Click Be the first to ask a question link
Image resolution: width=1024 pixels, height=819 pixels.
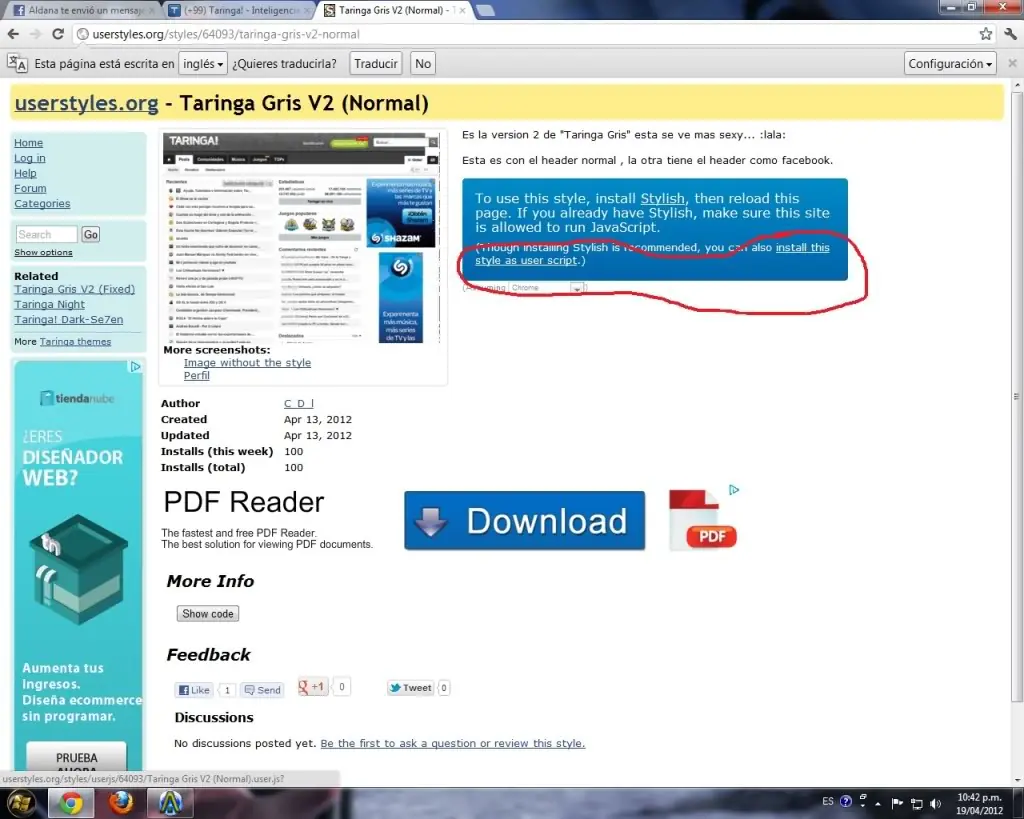click(x=453, y=743)
